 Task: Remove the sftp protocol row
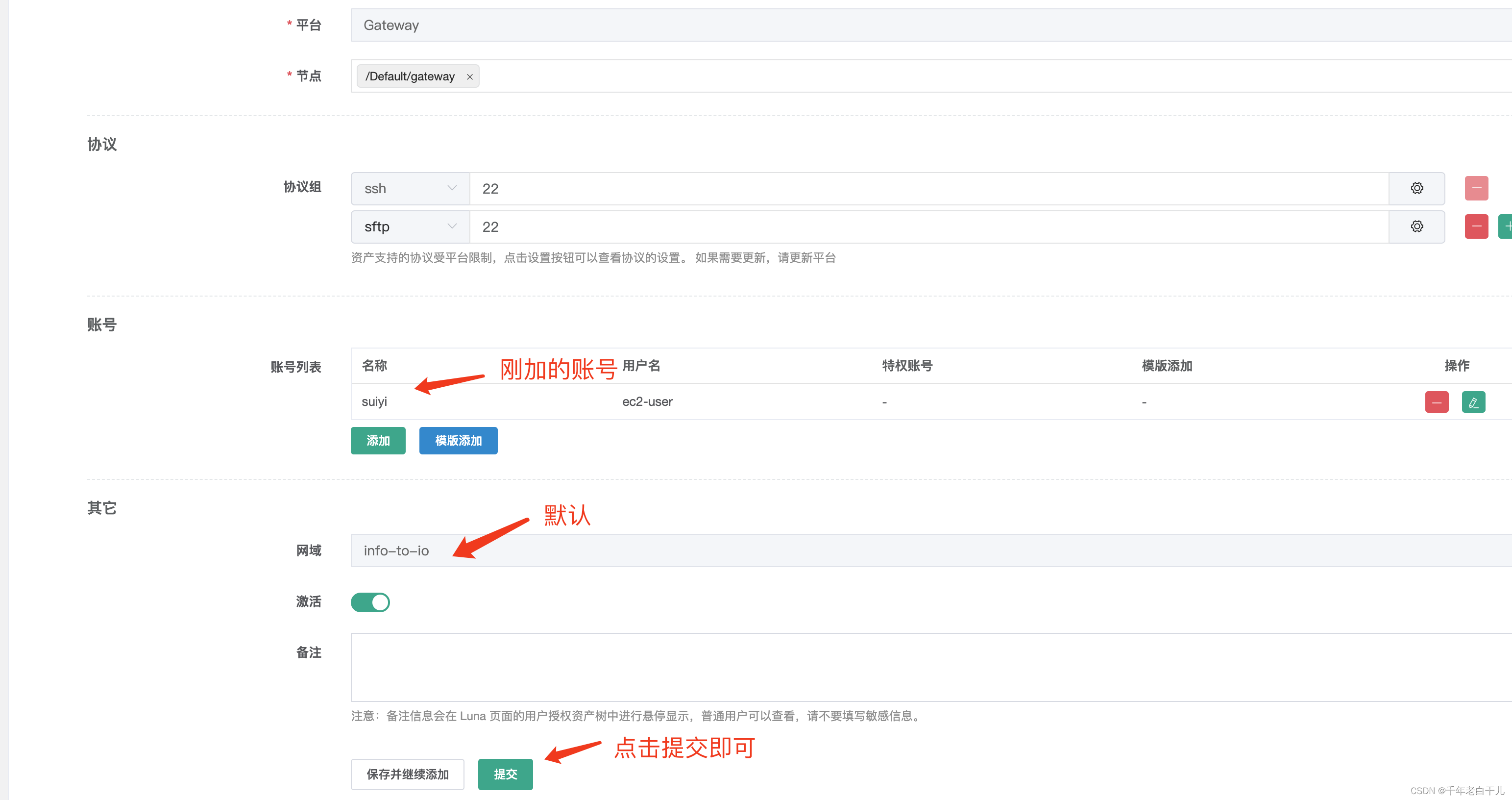coord(1476,227)
